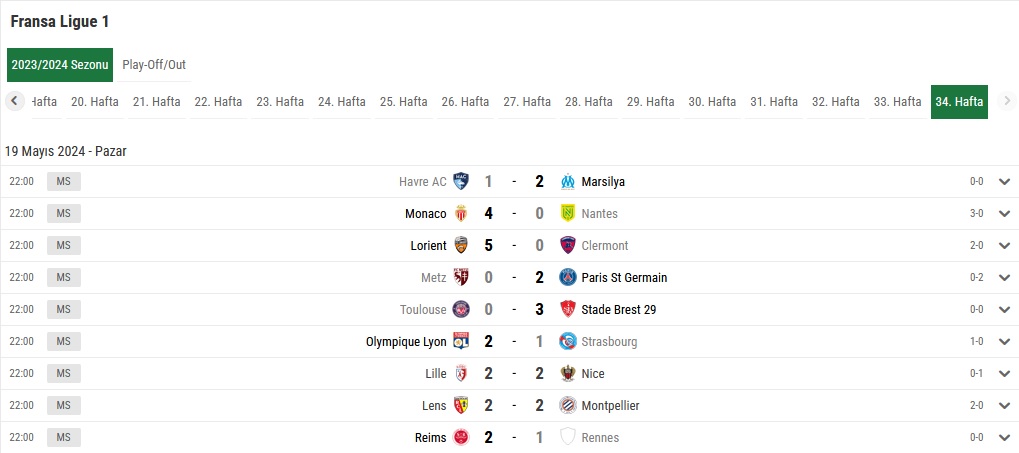Click the Stade Brest 29 crest
The width and height of the screenshot is (1019, 453).
[x=567, y=309]
